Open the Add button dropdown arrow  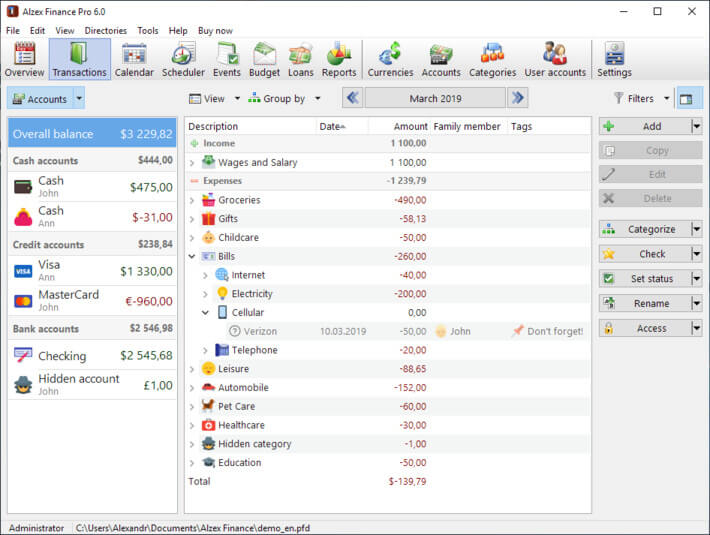[x=697, y=126]
